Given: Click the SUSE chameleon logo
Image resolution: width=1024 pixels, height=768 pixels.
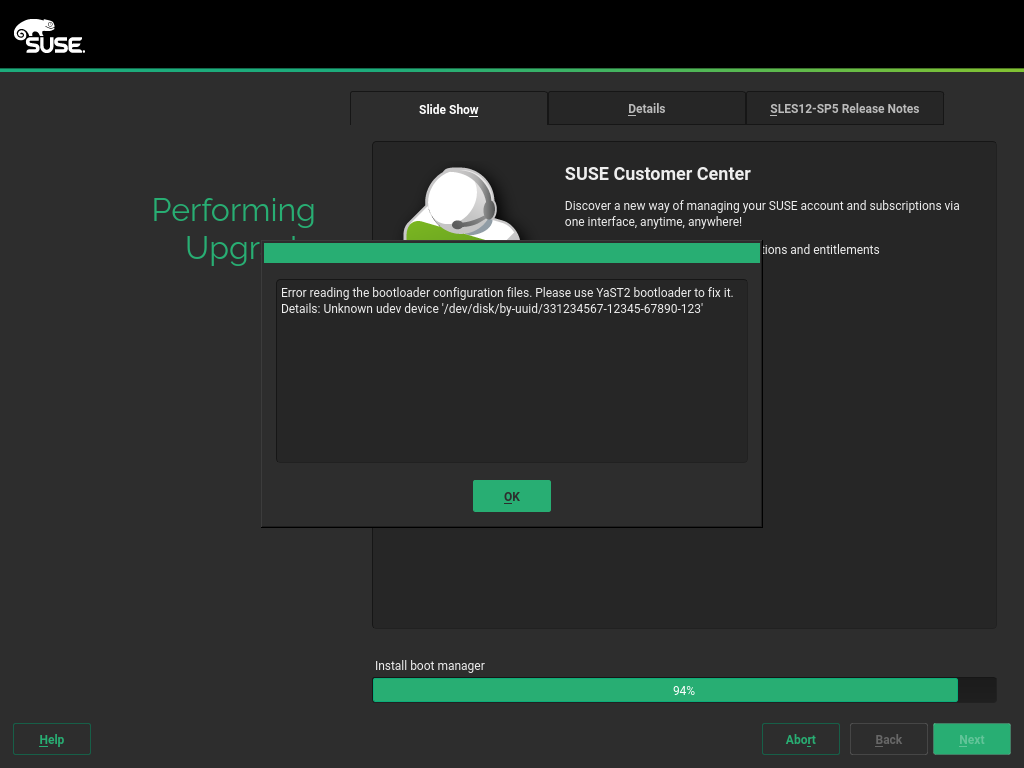Looking at the screenshot, I should [x=49, y=37].
